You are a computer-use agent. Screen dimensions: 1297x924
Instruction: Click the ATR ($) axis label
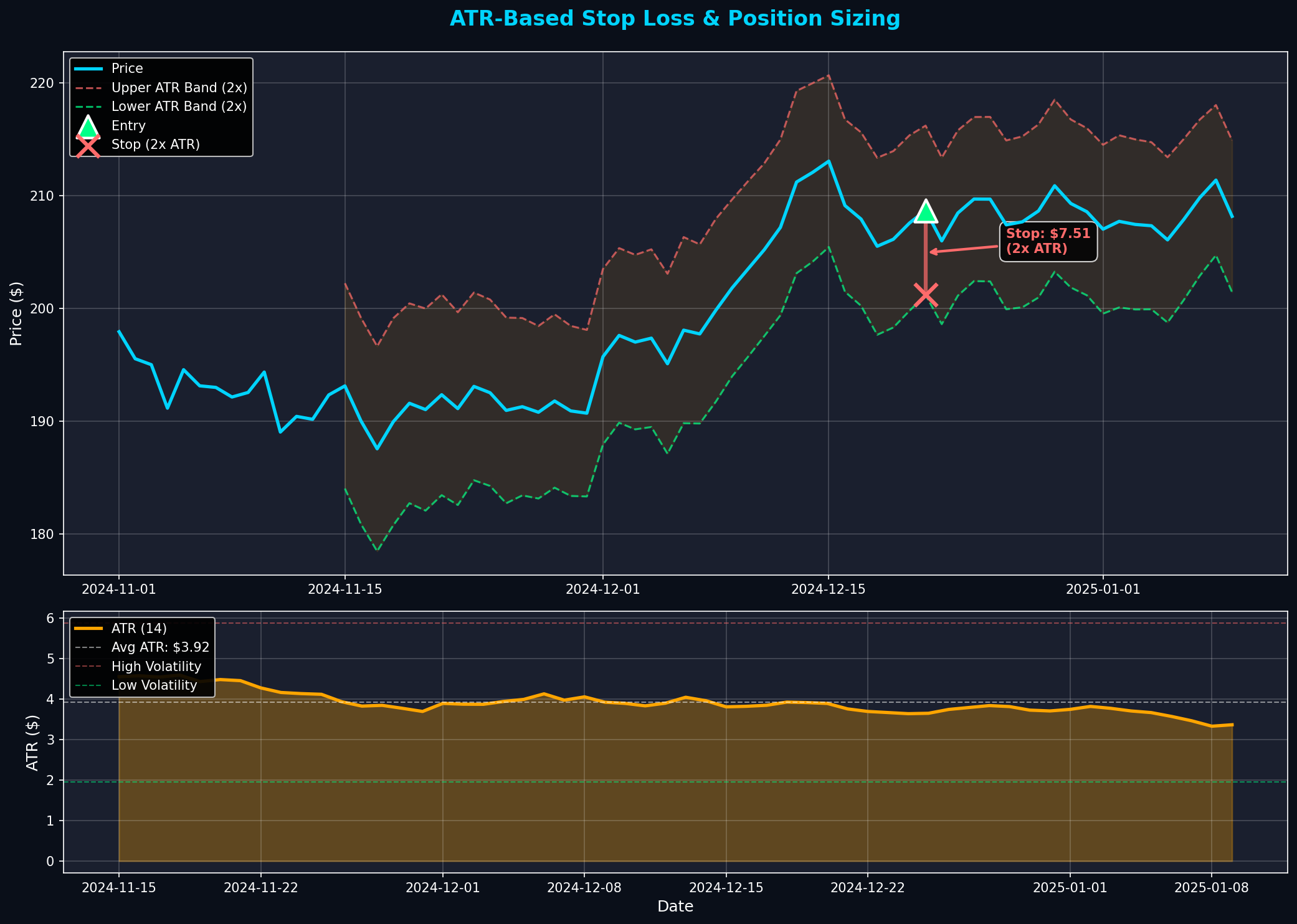(x=32, y=743)
